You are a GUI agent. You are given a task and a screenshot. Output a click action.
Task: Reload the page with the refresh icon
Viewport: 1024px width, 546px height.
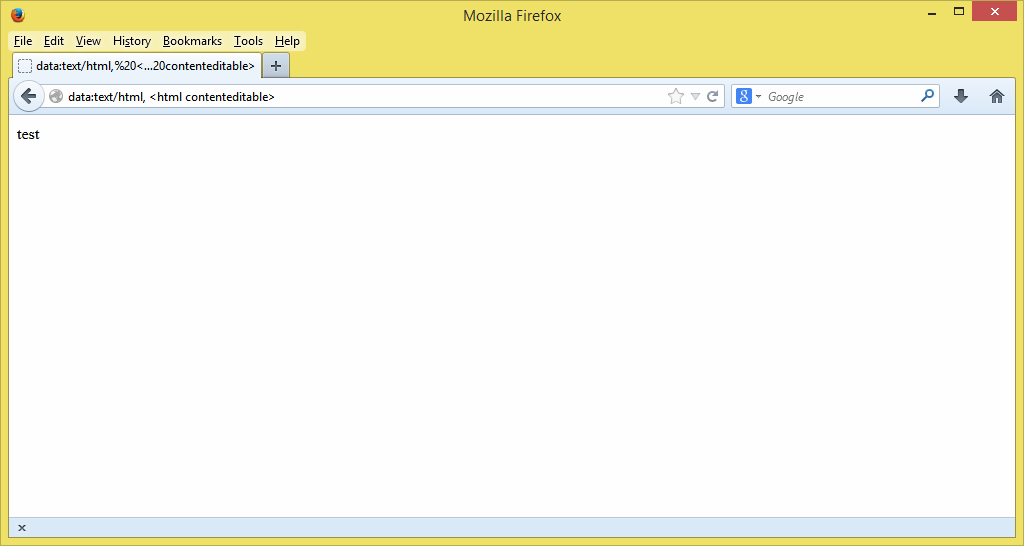(x=712, y=97)
